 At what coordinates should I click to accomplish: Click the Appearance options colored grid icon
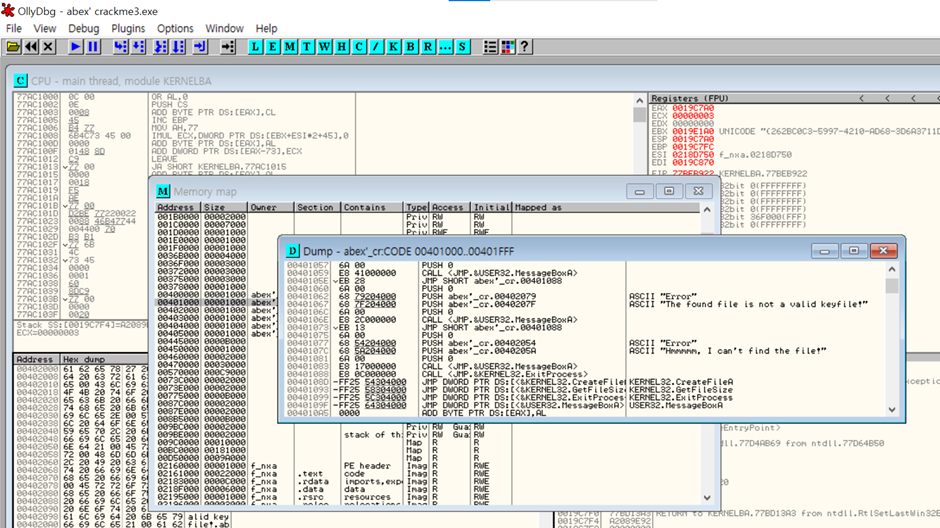click(508, 47)
